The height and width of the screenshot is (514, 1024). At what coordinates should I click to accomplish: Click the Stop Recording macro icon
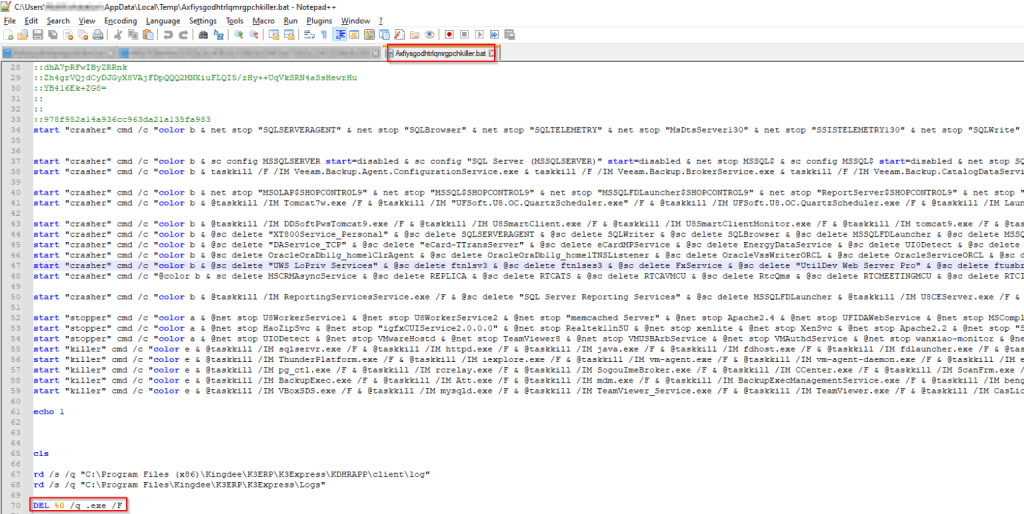[464, 35]
